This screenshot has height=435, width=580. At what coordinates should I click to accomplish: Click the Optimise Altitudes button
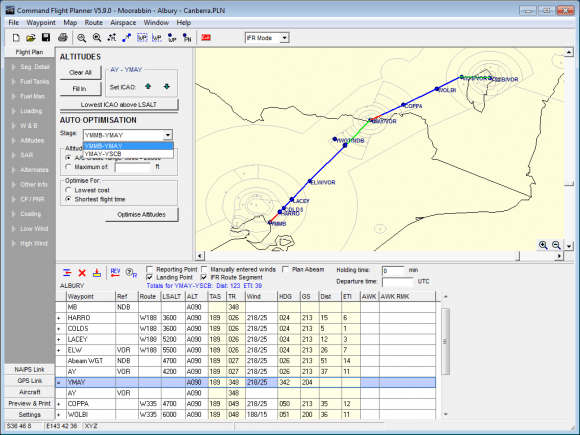pos(141,215)
